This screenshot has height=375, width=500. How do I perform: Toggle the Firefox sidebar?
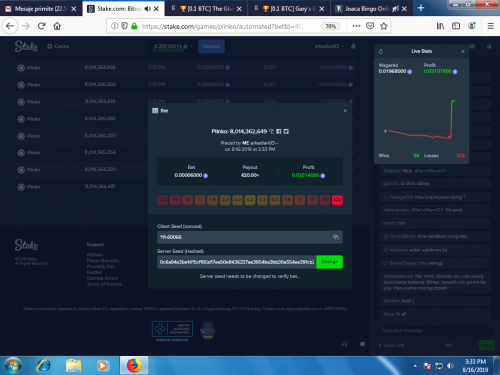pos(456,26)
